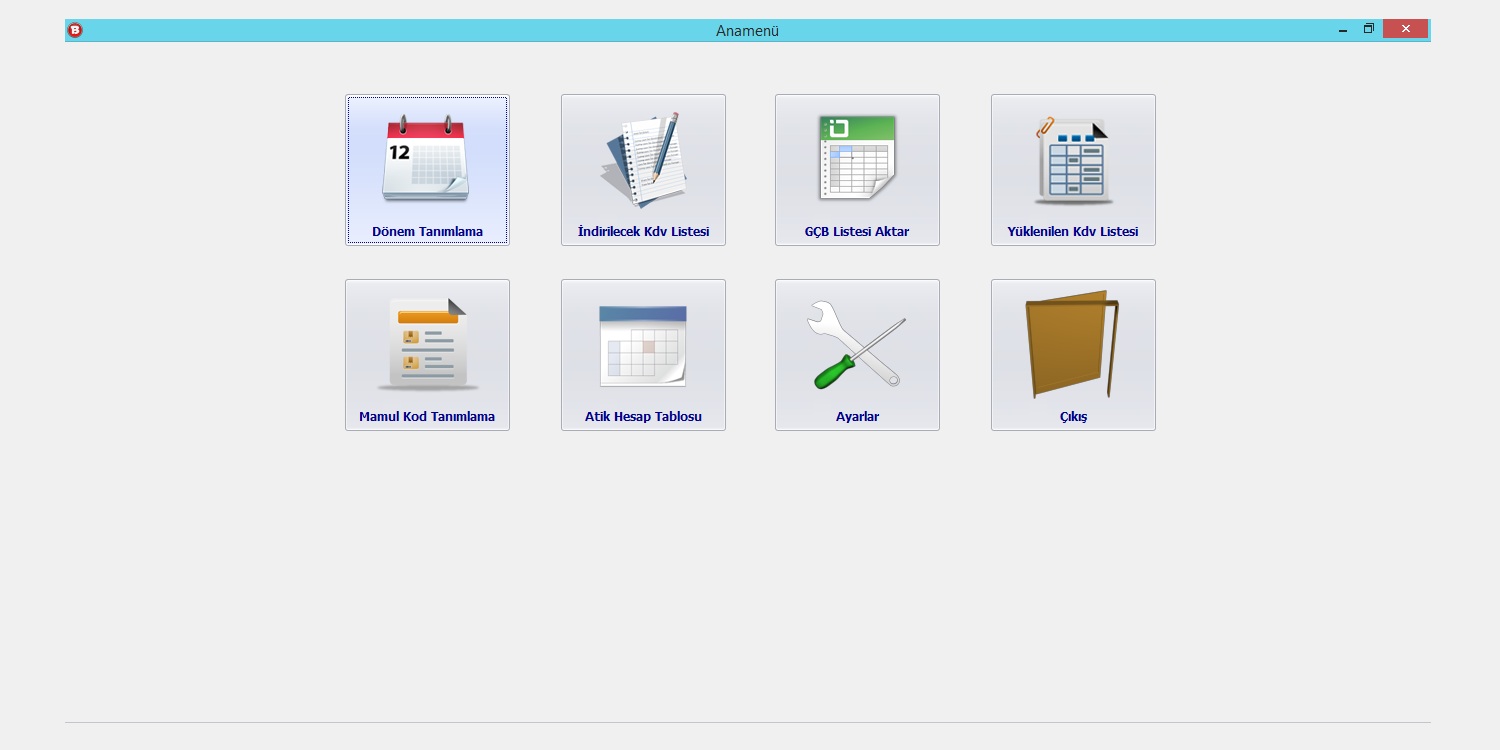Open İndirilecek Kdv Listesi via its label
Image resolution: width=1500 pixels, height=750 pixels.
point(643,232)
